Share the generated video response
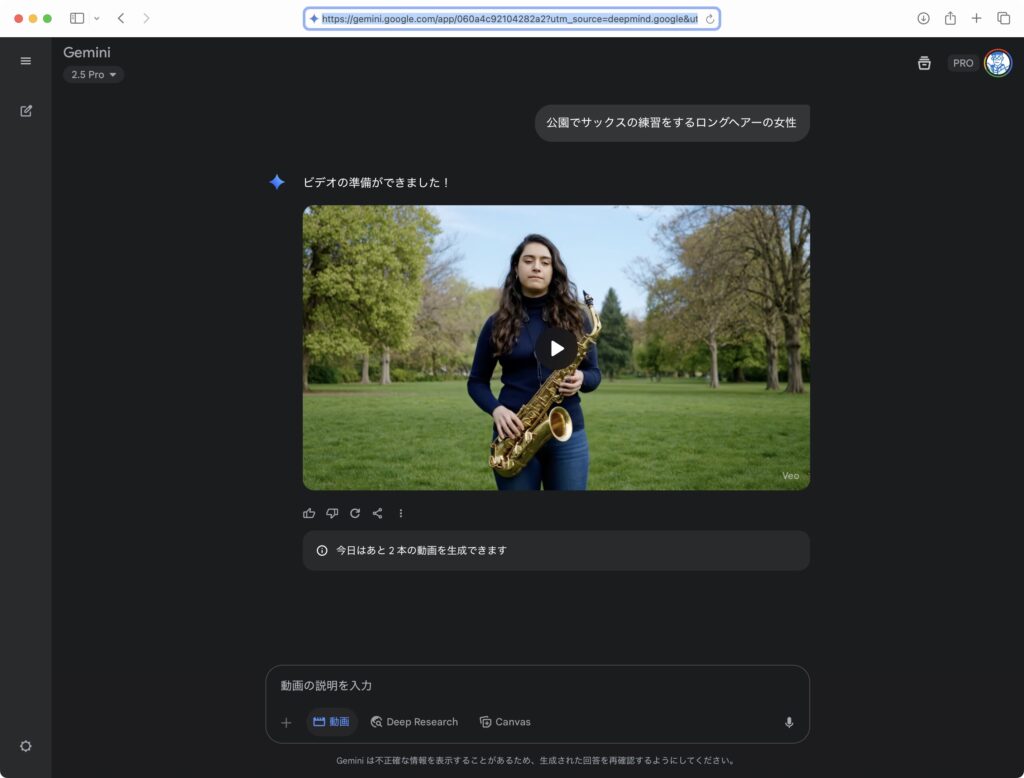This screenshot has width=1024, height=778. pos(378,513)
